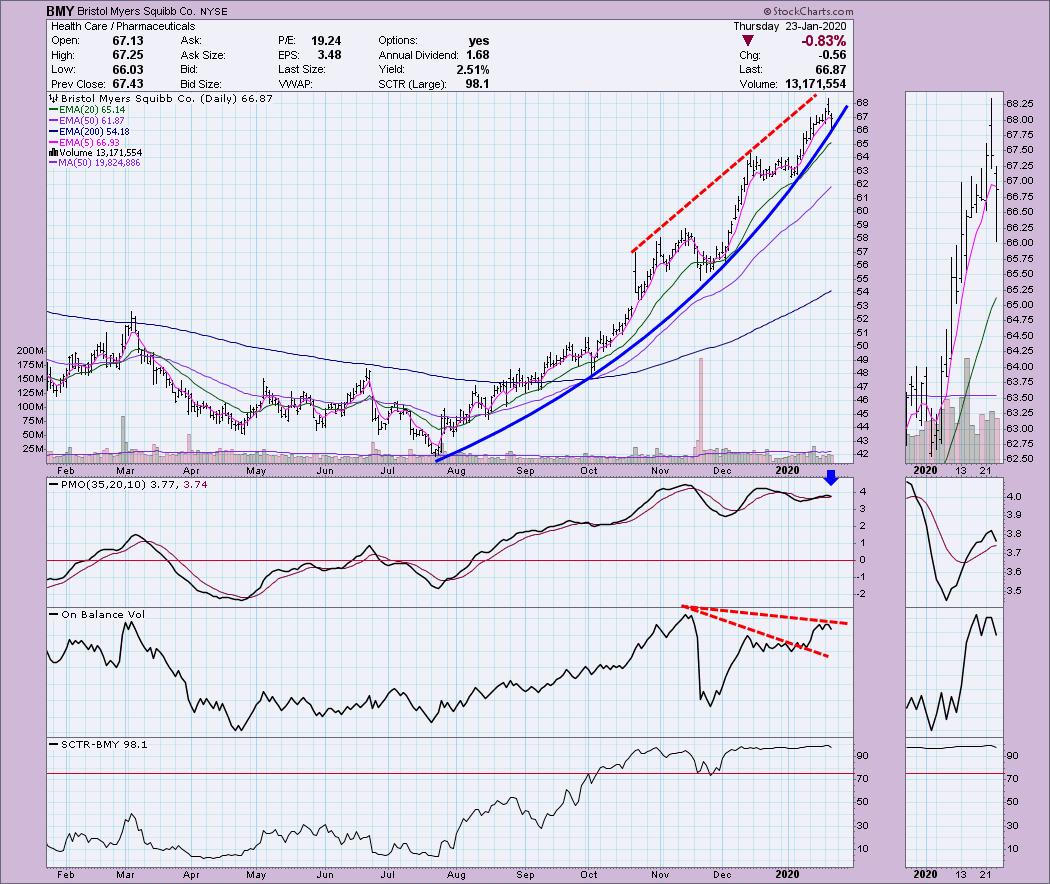Click the percent change -0.83%
The width and height of the screenshot is (1050, 884).
pyautogui.click(x=824, y=41)
